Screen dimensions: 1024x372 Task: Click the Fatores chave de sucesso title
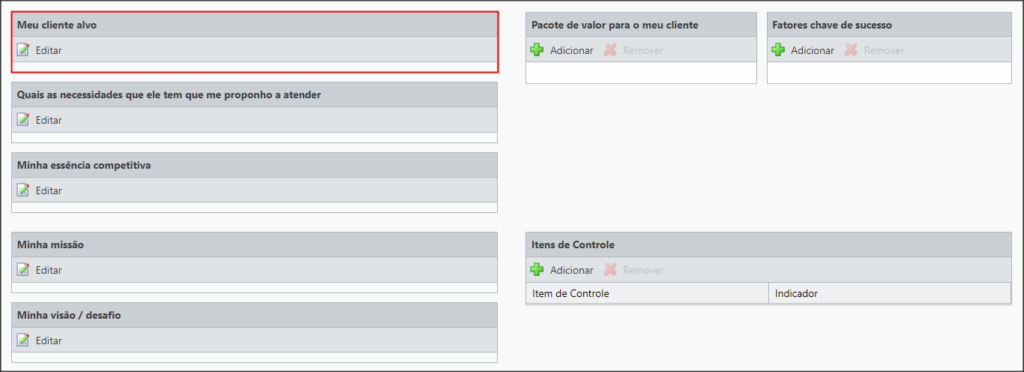[832, 25]
